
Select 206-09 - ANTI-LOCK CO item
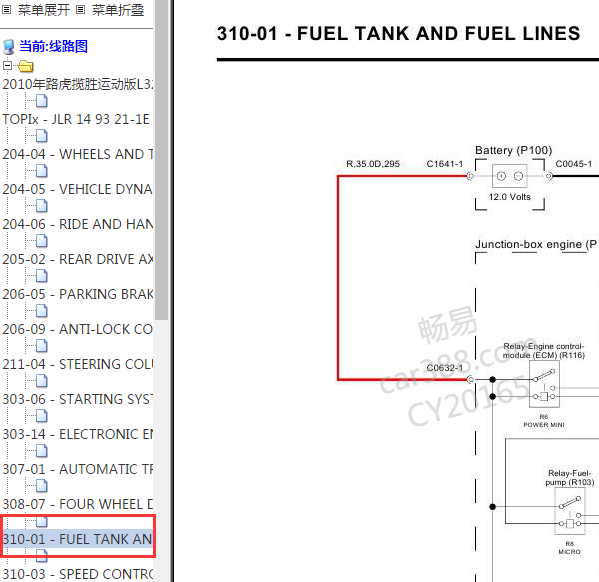tap(78, 329)
